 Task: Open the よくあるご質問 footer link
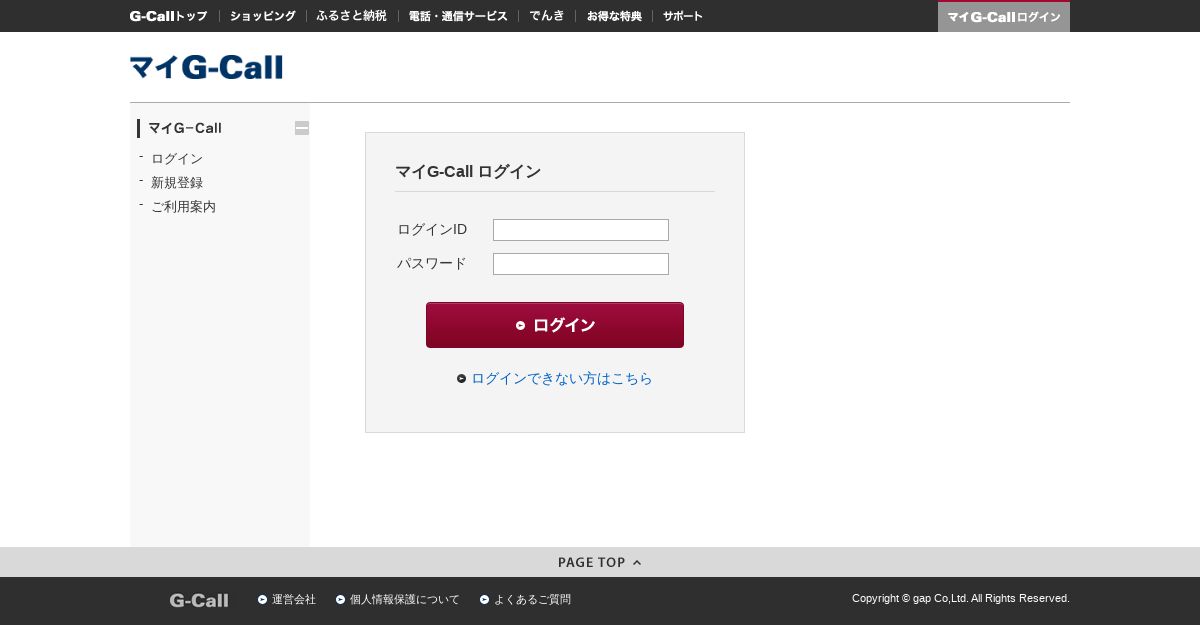tap(532, 600)
